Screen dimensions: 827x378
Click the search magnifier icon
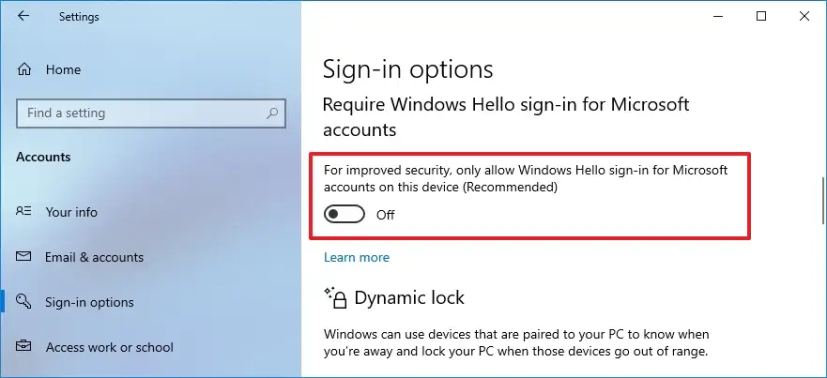272,113
